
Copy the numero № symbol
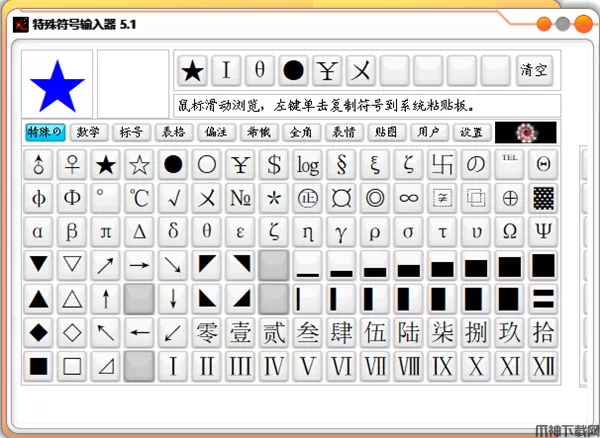click(x=240, y=198)
